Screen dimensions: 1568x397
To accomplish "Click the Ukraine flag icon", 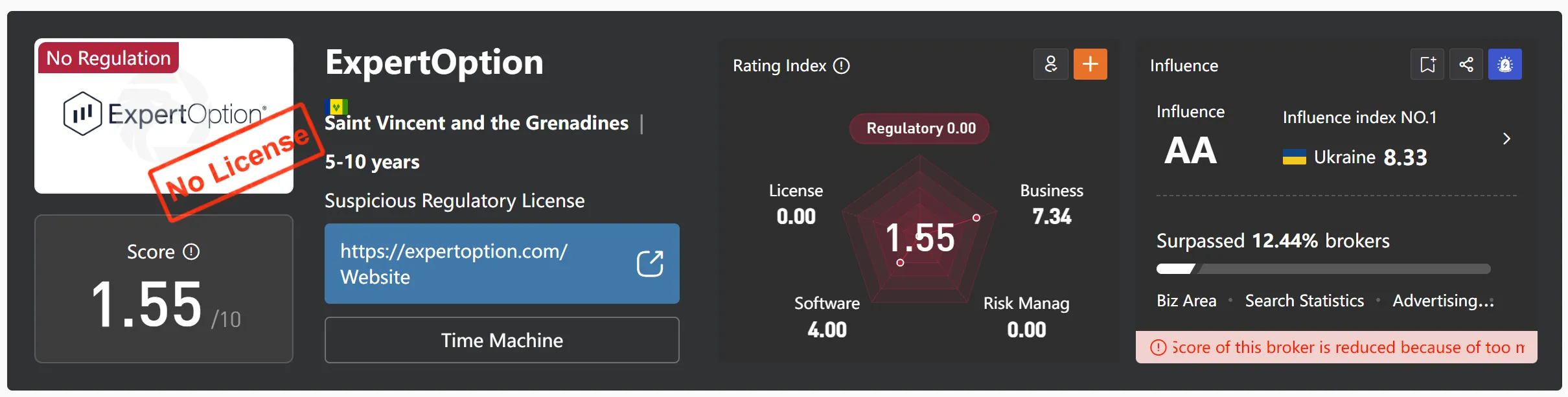I will click(1294, 157).
